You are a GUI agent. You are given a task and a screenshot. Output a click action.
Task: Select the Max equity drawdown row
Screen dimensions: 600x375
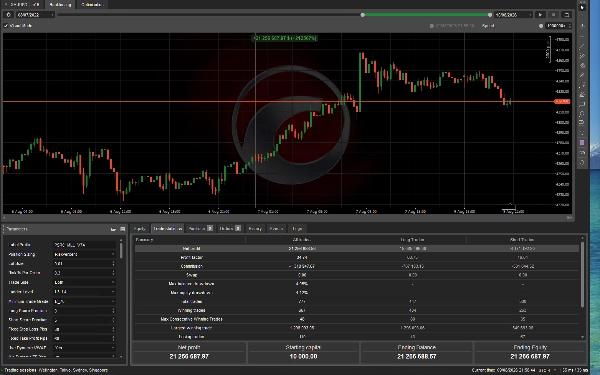(x=357, y=293)
